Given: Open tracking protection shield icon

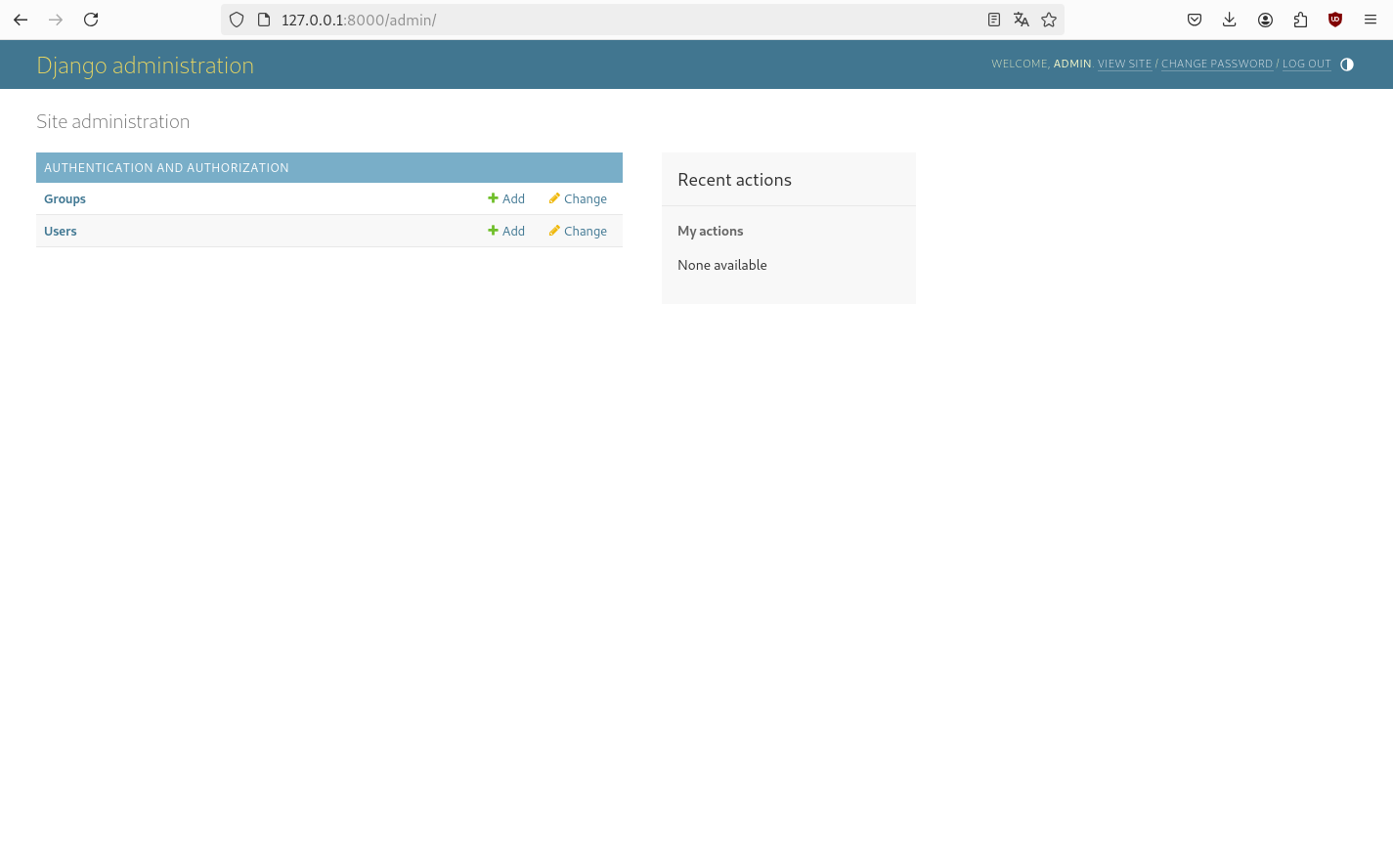Looking at the screenshot, I should [x=237, y=20].
